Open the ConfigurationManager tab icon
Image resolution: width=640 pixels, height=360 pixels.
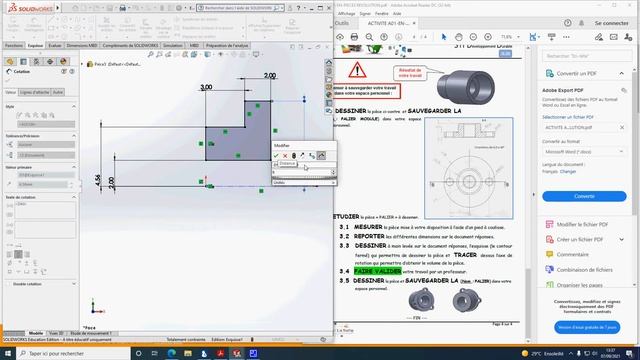pyautogui.click(x=36, y=61)
